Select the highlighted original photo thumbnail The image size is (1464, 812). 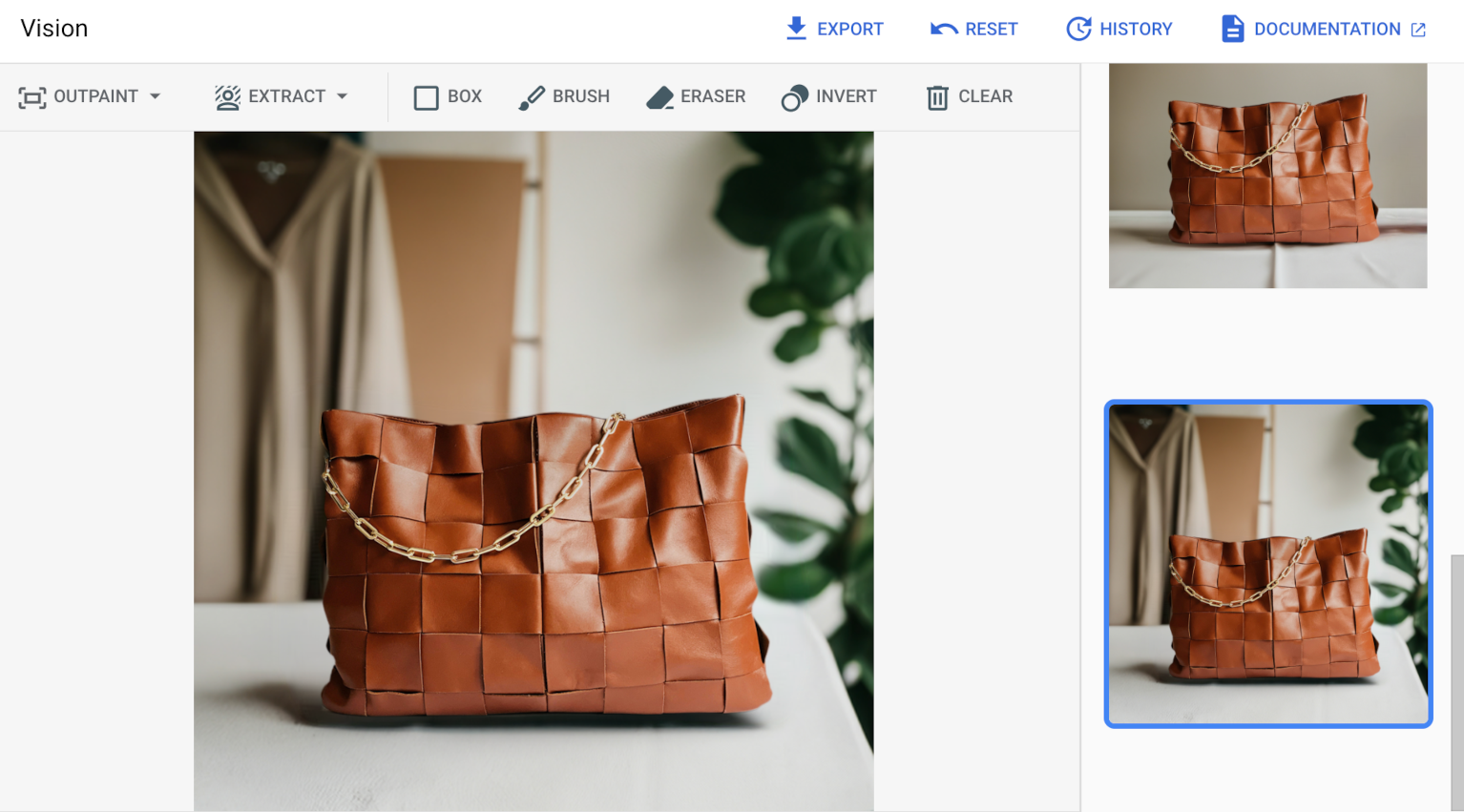pos(1267,563)
